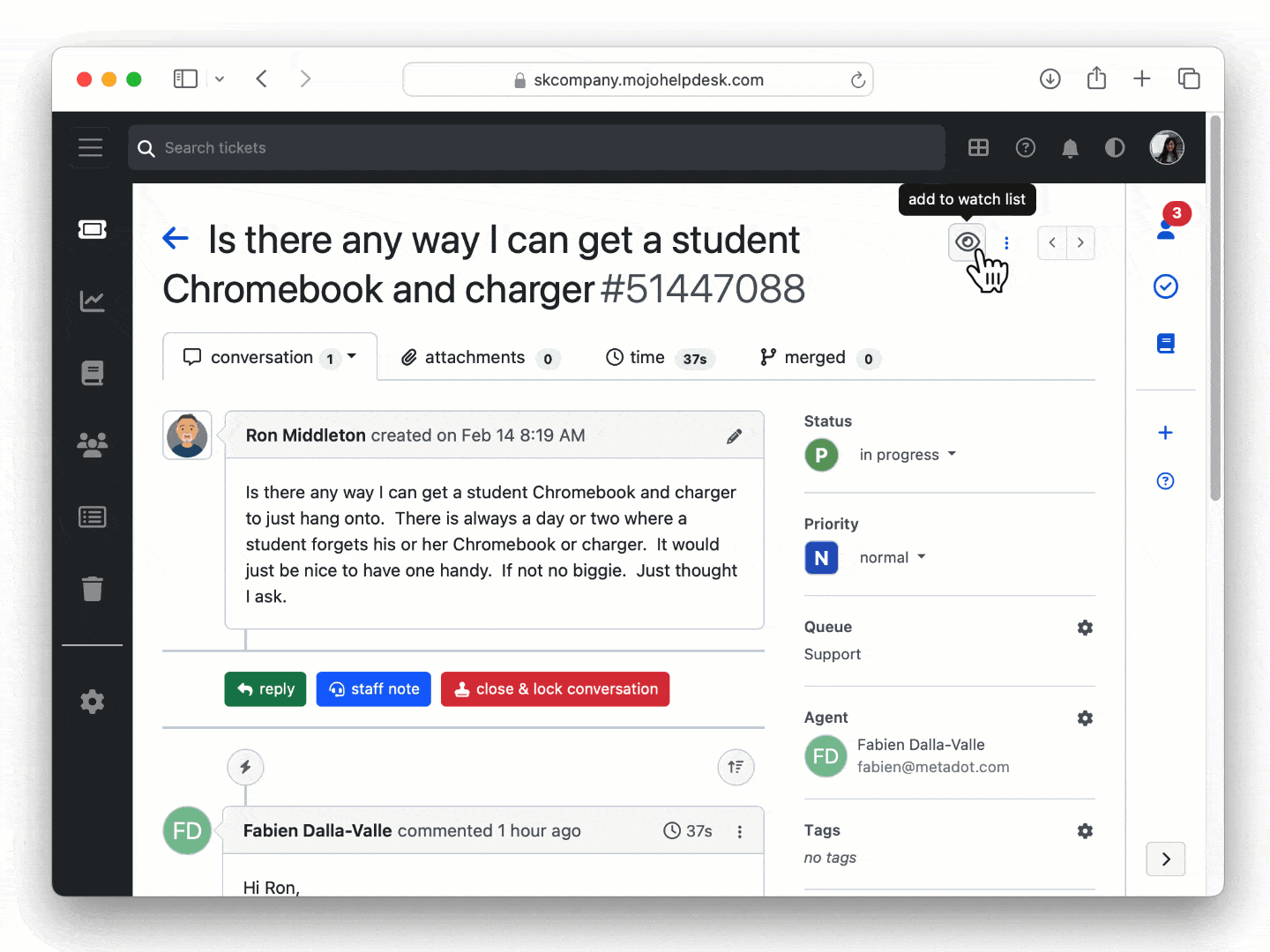The height and width of the screenshot is (952, 1270).
Task: Click the Search tickets field
Action: click(x=536, y=148)
